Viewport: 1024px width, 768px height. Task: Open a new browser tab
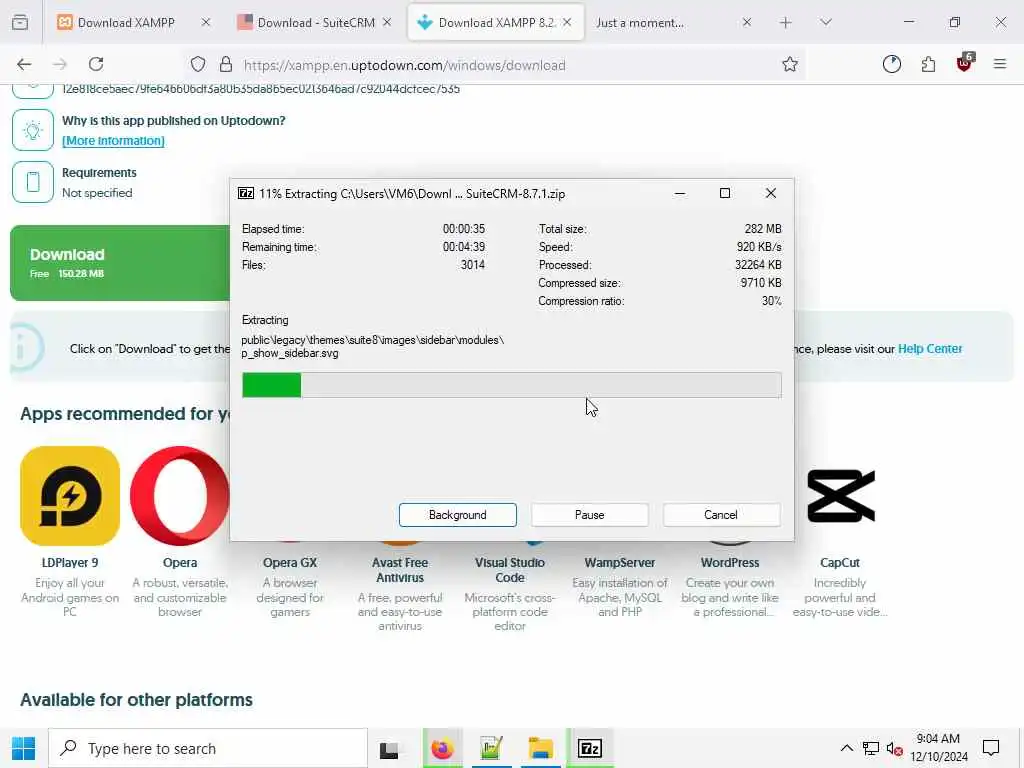[786, 23]
